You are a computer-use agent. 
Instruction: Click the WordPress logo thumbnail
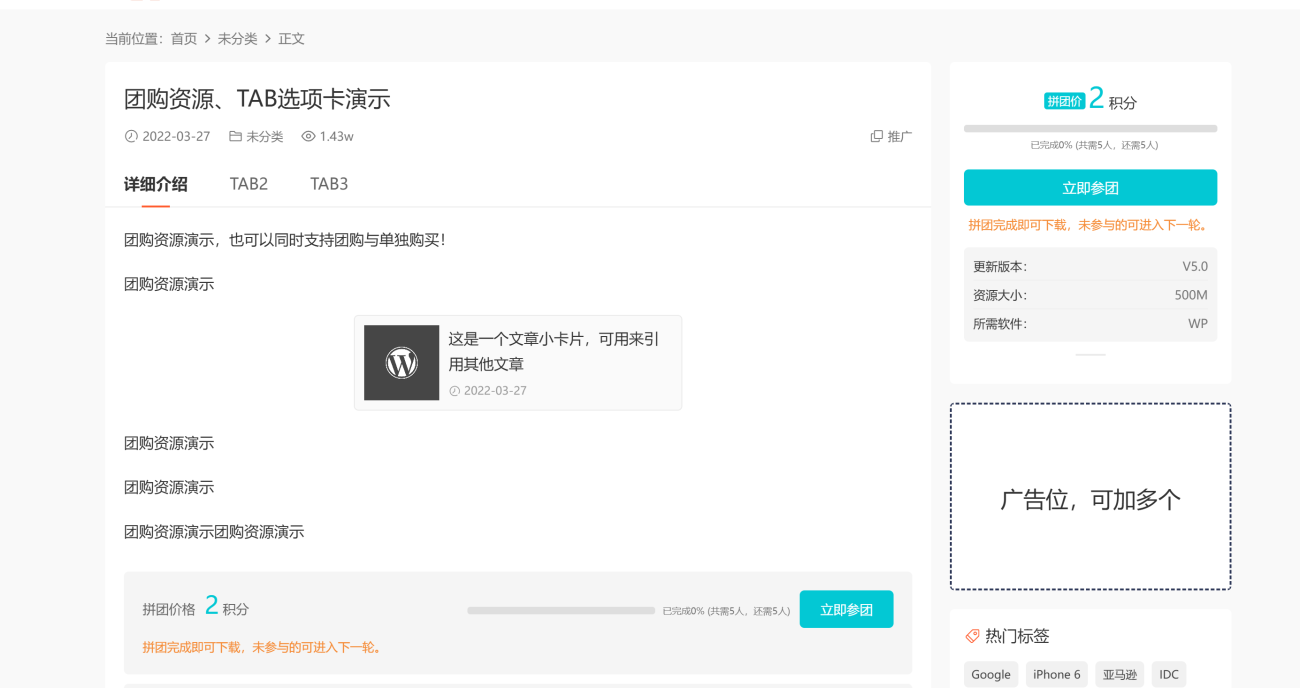click(401, 363)
